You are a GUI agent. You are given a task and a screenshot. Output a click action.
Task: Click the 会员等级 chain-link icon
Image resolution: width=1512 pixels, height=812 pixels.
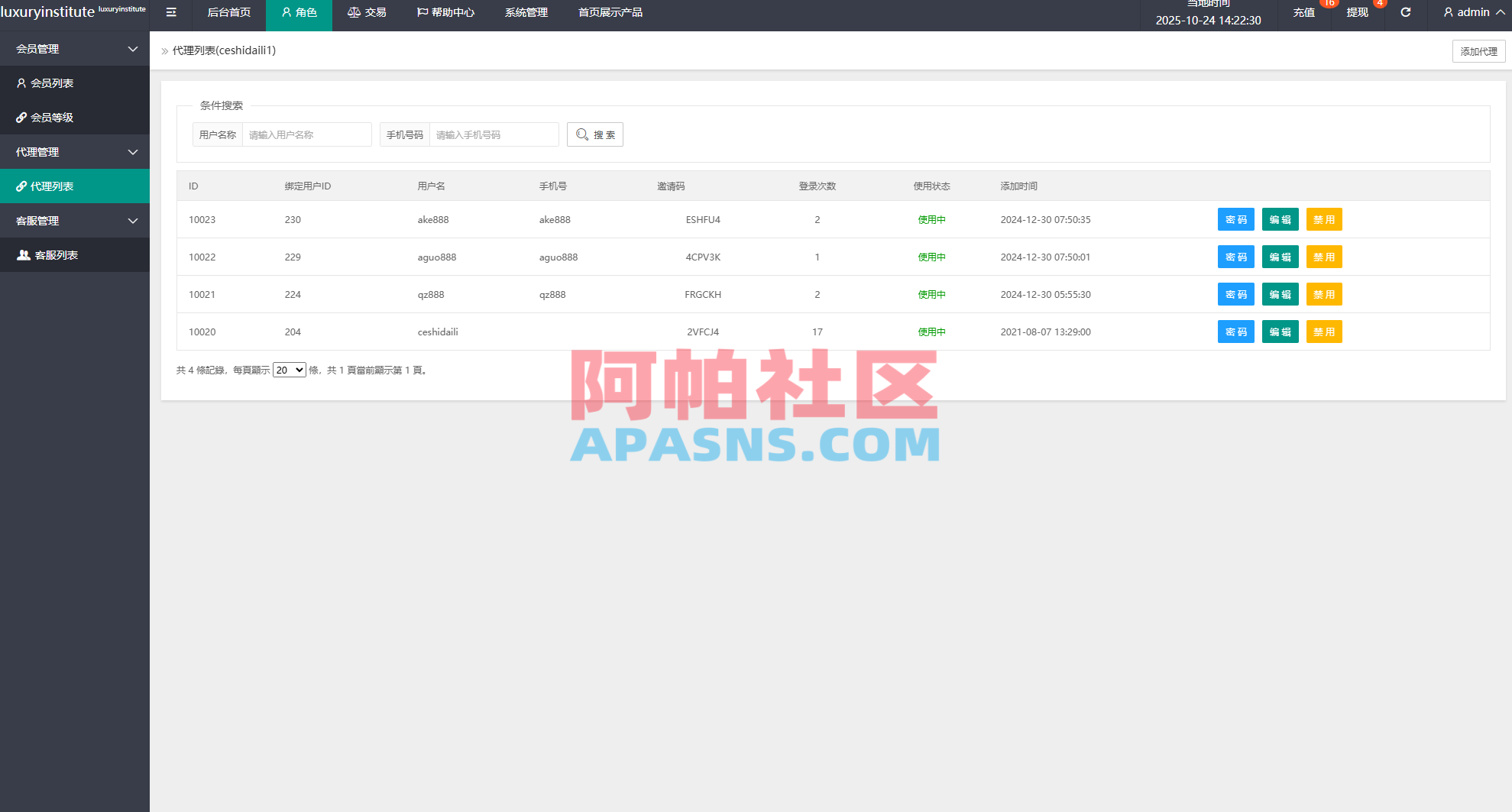pyautogui.click(x=21, y=117)
